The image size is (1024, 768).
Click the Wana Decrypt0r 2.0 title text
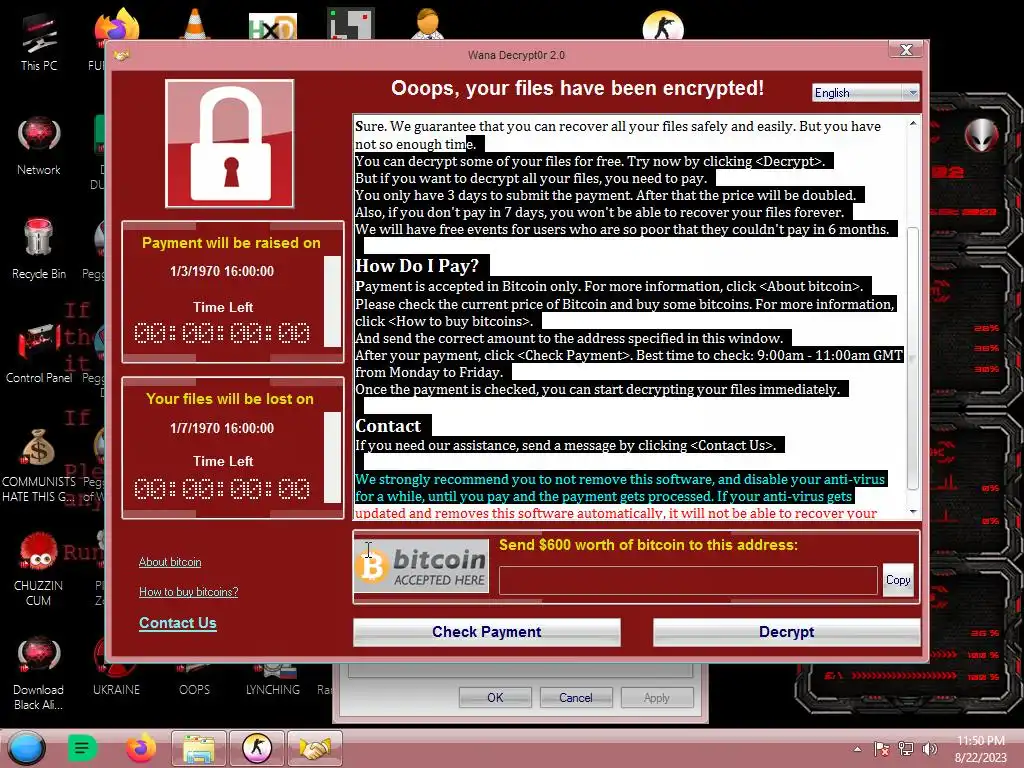pos(517,56)
